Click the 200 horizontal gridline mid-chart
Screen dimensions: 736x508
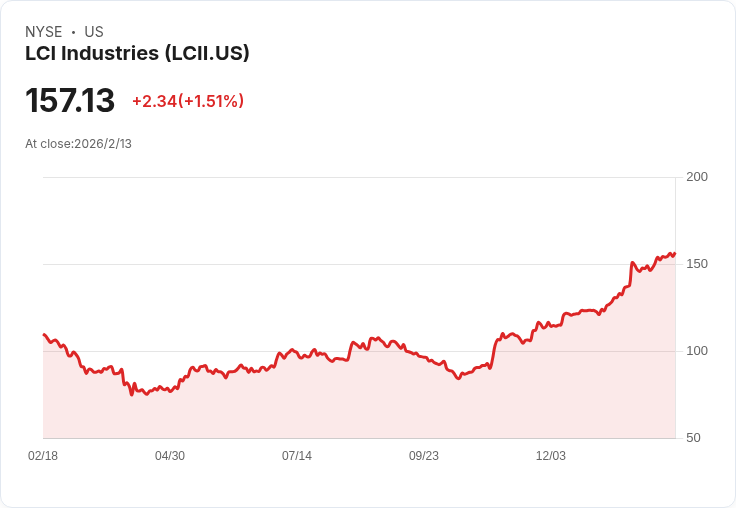pos(360,178)
